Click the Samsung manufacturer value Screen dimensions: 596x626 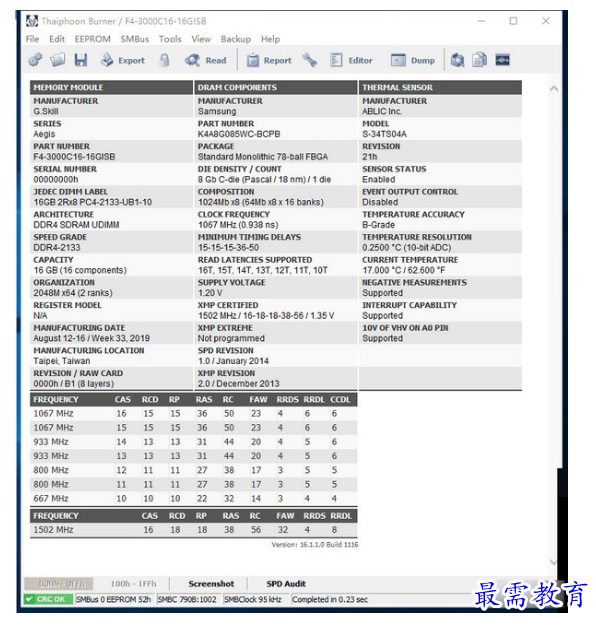(217, 111)
